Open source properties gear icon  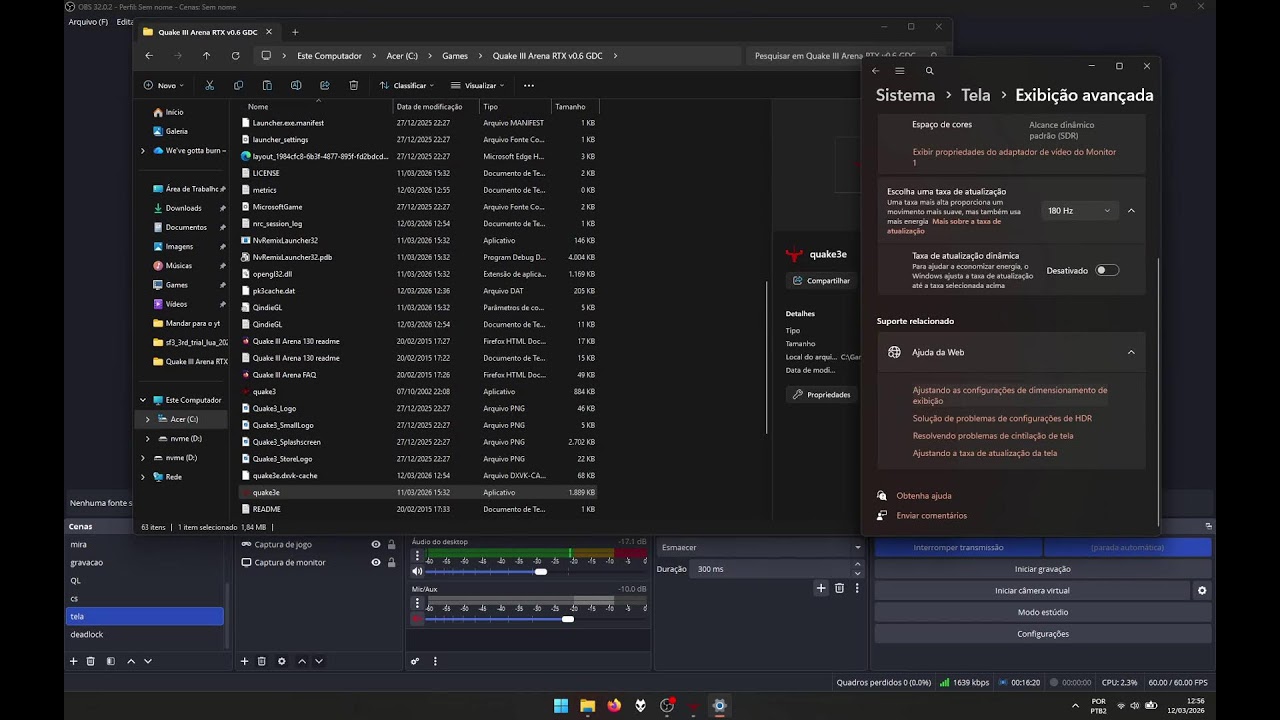(x=281, y=661)
